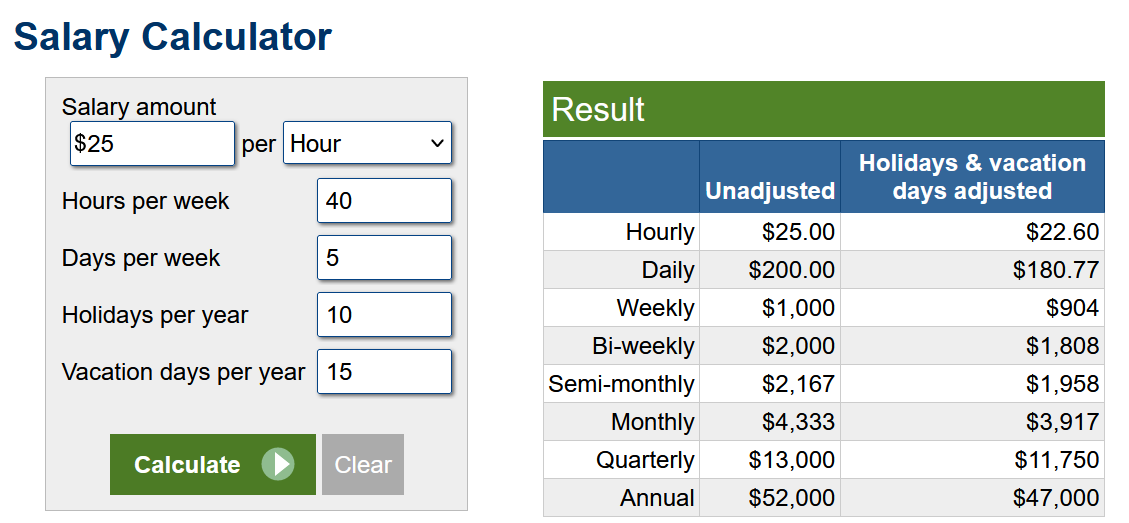Screen dimensions: 1129x523
Task: Click the Bi-weekly row label
Action: tap(643, 346)
